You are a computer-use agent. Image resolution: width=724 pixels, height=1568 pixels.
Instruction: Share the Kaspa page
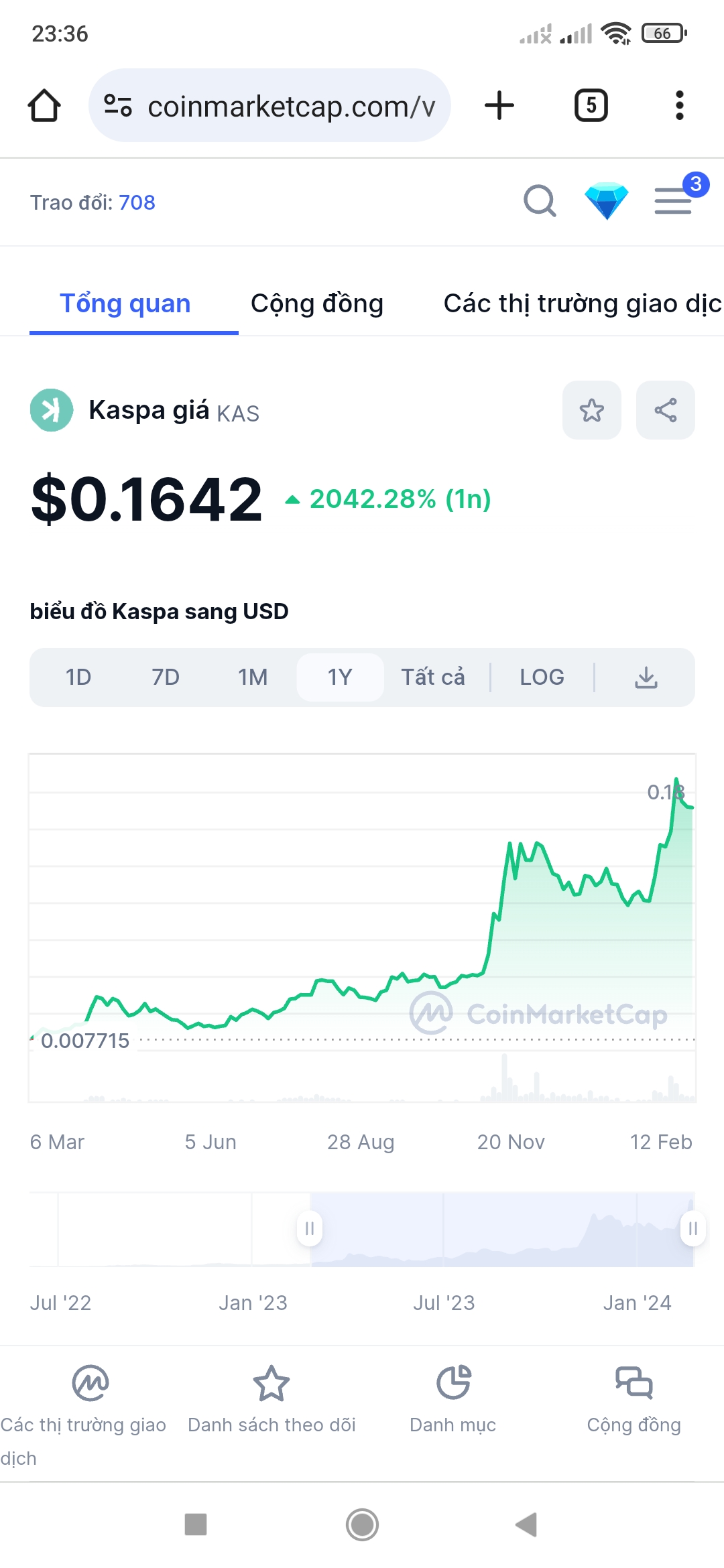(665, 410)
